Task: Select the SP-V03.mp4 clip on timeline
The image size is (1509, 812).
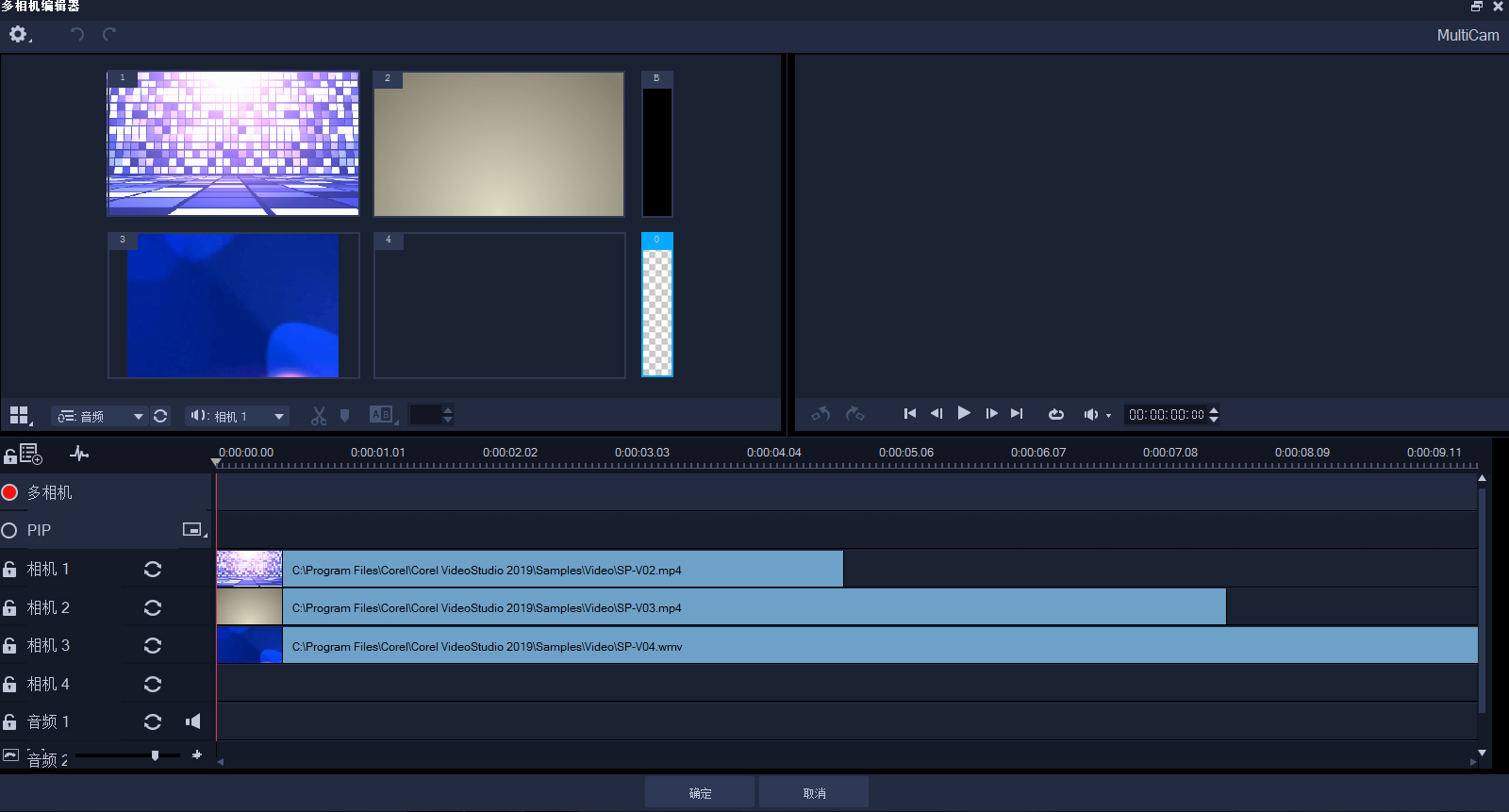Action: pyautogui.click(x=721, y=607)
